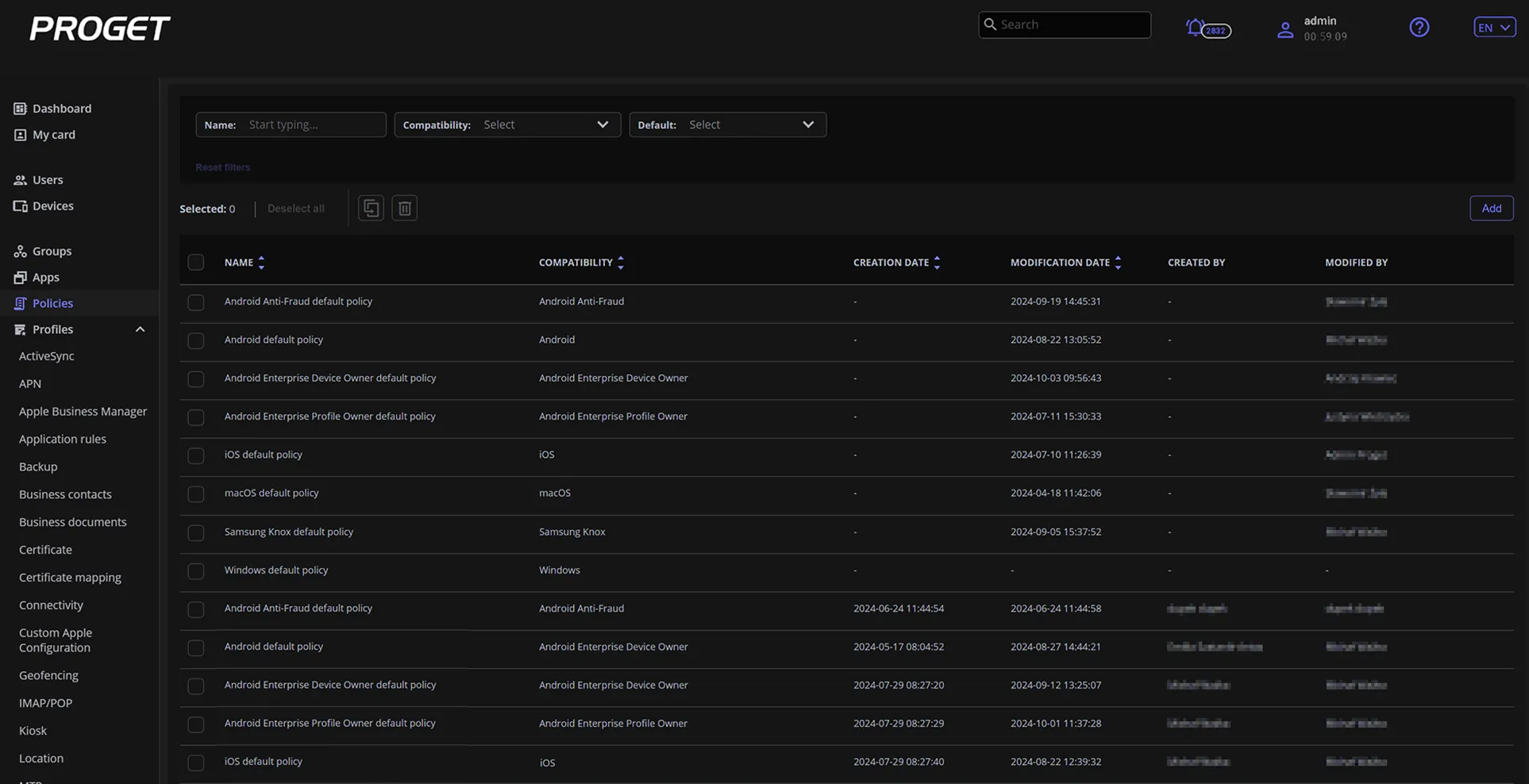Click the Policies sidebar icon
This screenshot has height=784, width=1529.
tap(20, 304)
